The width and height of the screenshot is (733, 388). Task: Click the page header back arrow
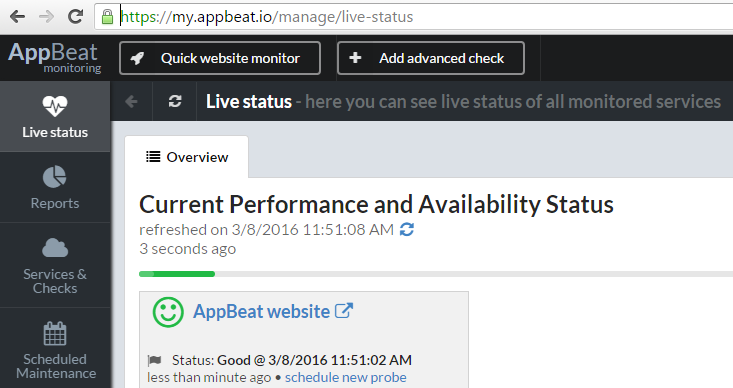[x=131, y=101]
